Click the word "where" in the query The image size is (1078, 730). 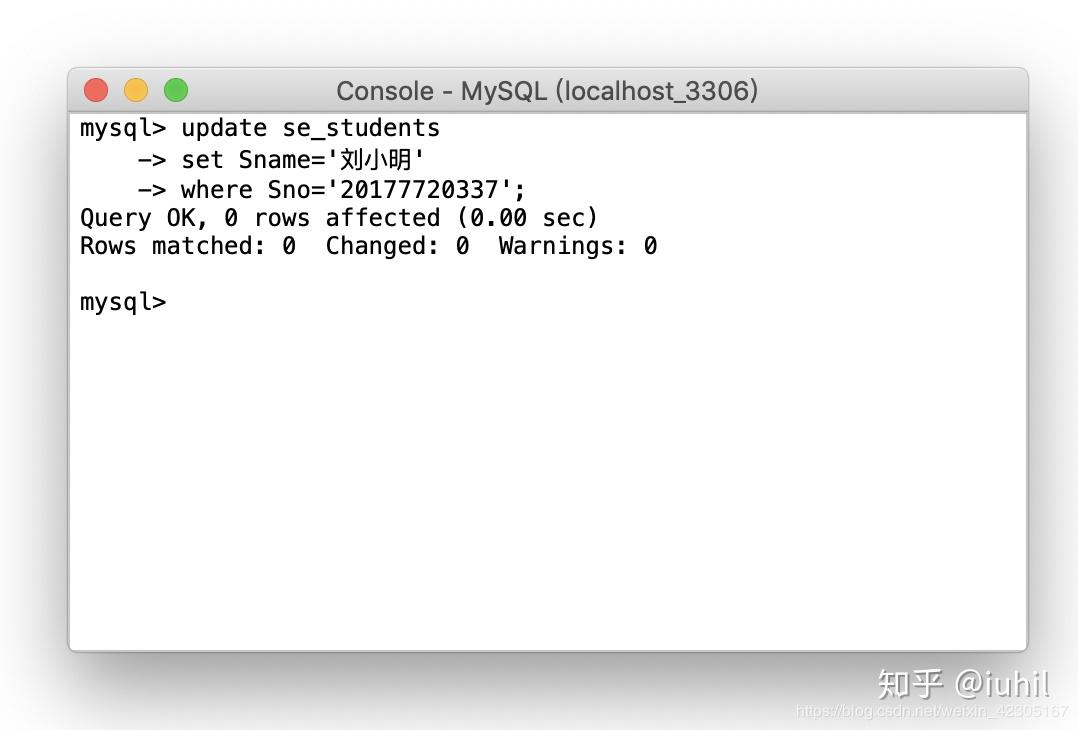pyautogui.click(x=217, y=189)
